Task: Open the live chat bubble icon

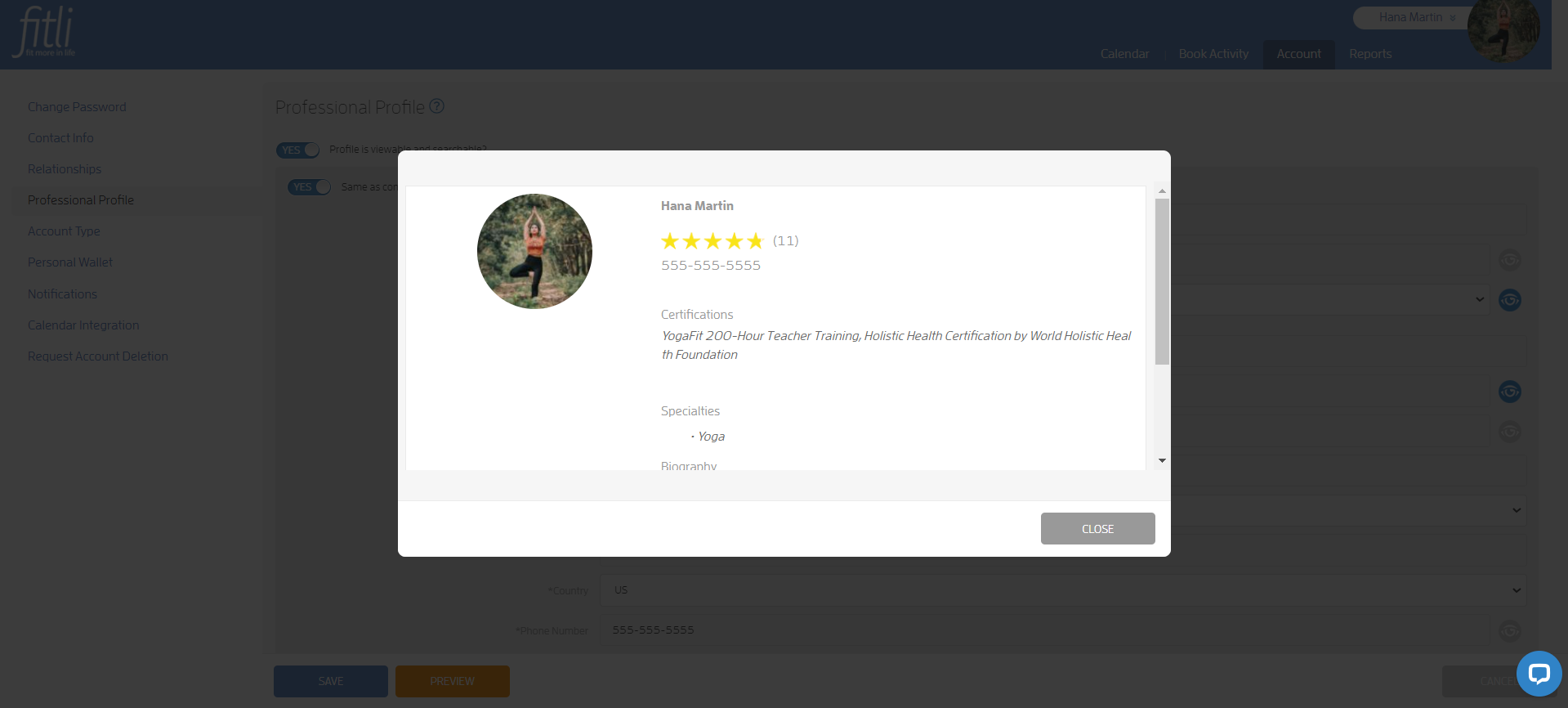Action: [1539, 674]
